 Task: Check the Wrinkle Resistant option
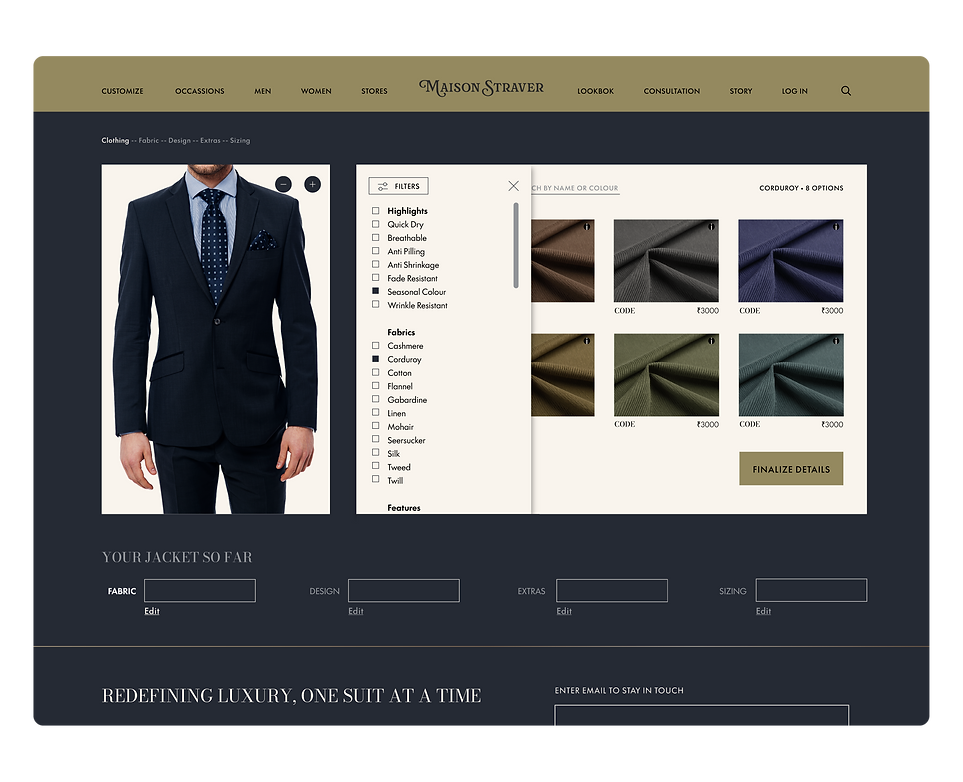tap(375, 305)
